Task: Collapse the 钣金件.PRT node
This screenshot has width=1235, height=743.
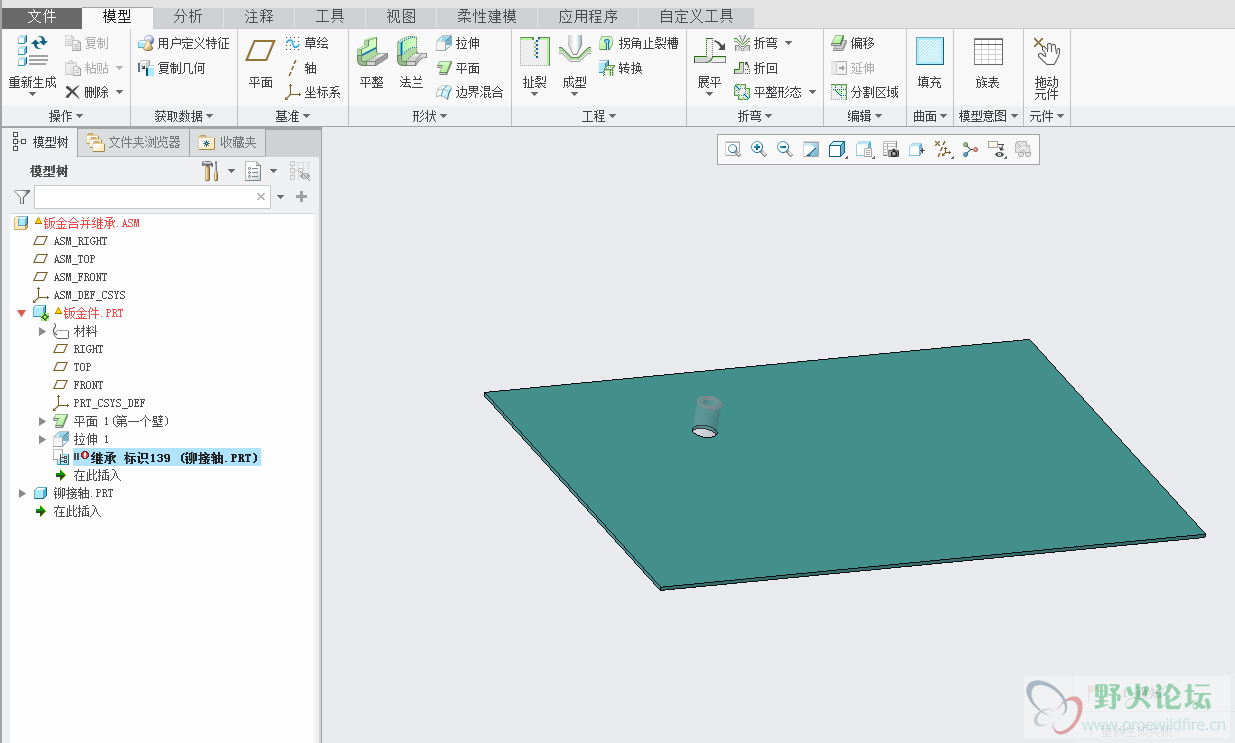Action: pos(22,313)
